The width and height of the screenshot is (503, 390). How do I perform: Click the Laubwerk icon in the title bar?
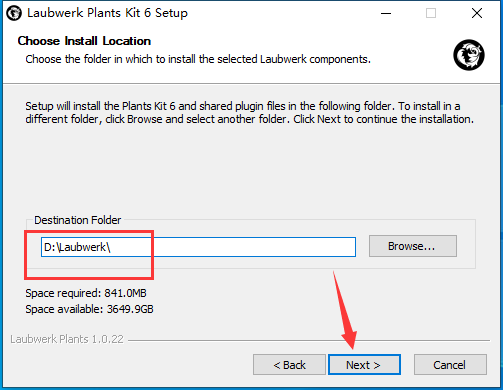[x=14, y=13]
